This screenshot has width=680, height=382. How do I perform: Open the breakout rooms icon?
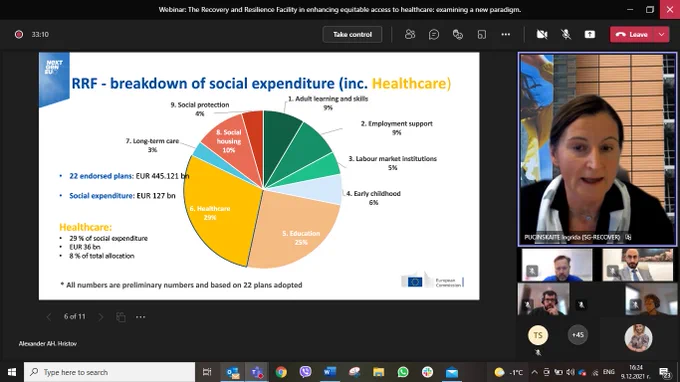coord(481,34)
